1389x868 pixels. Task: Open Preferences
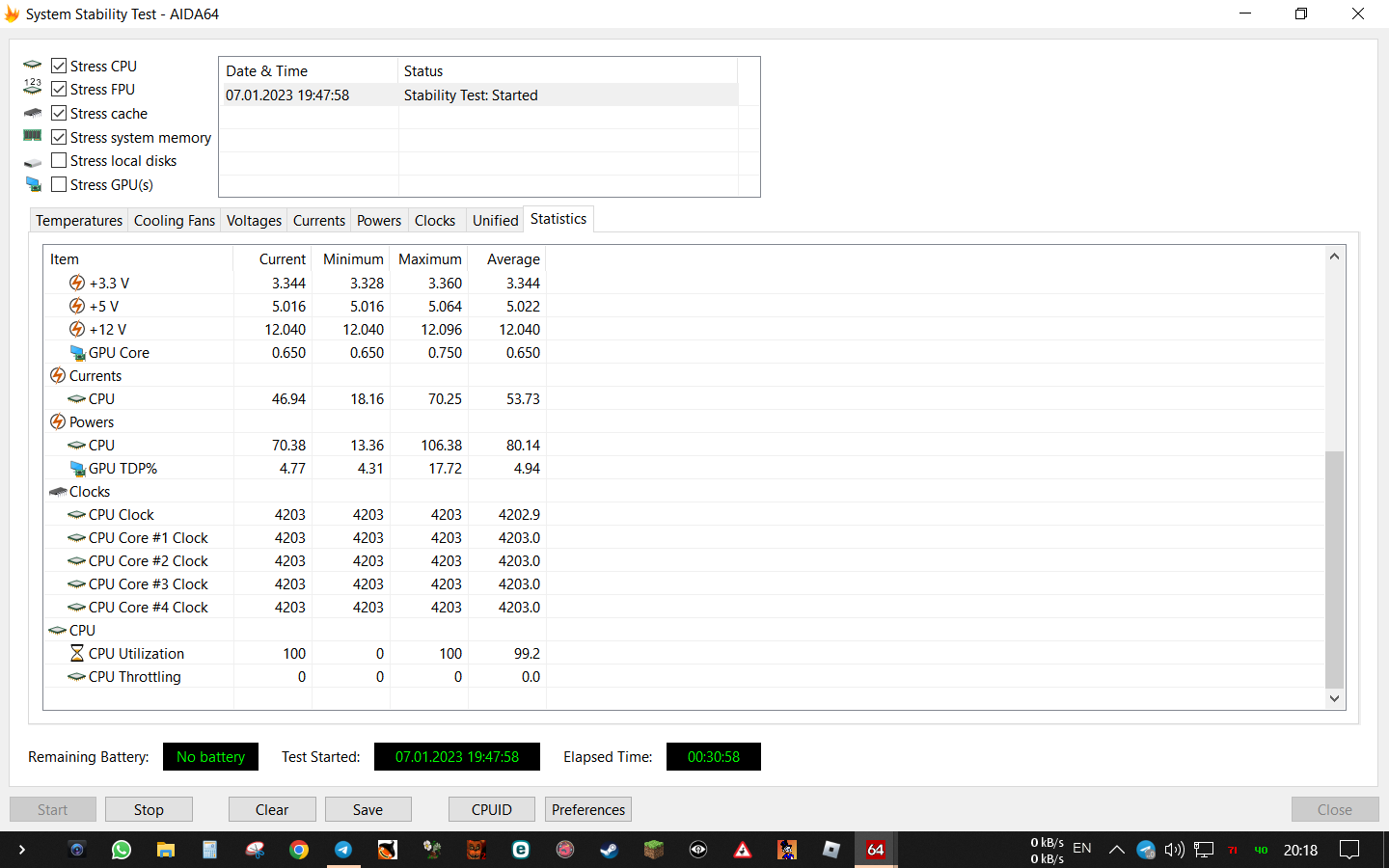[588, 809]
